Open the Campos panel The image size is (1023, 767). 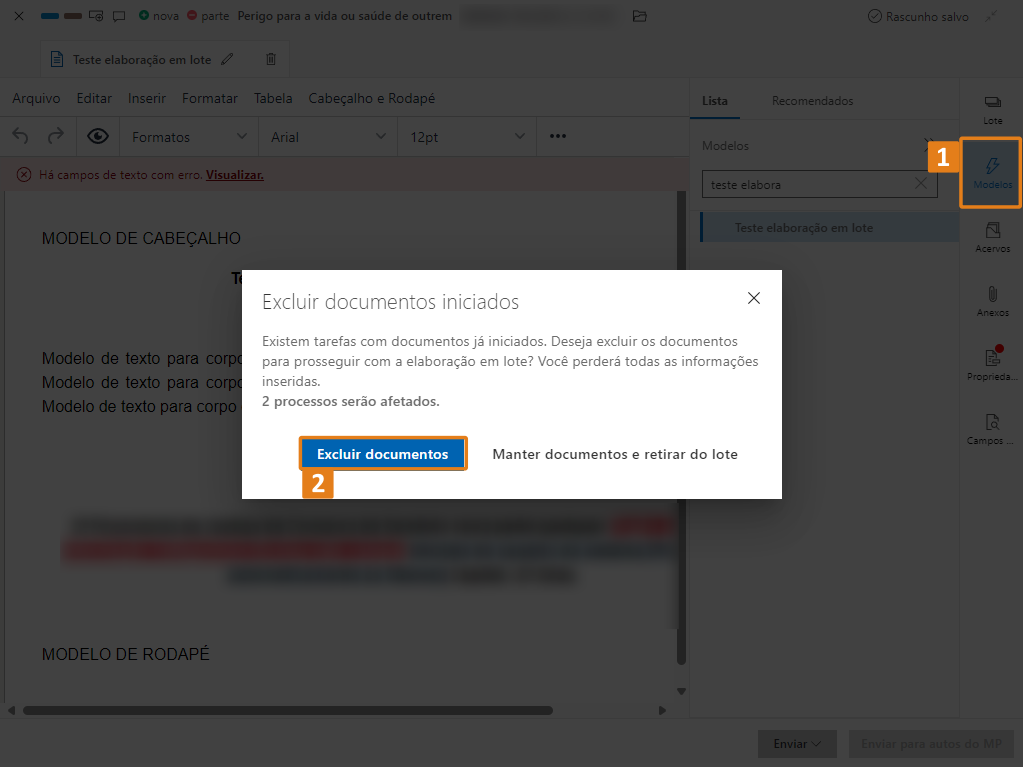[x=990, y=432]
